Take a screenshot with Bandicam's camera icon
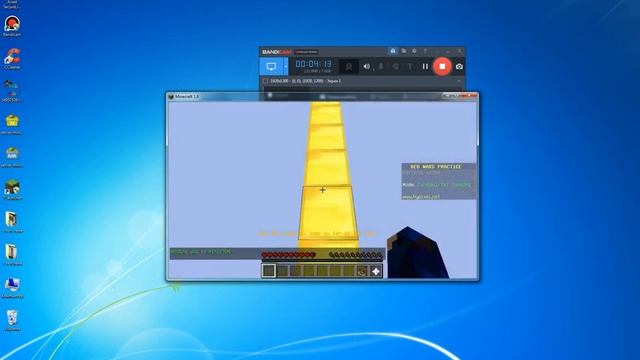Viewport: 640px width, 360px height. point(459,67)
